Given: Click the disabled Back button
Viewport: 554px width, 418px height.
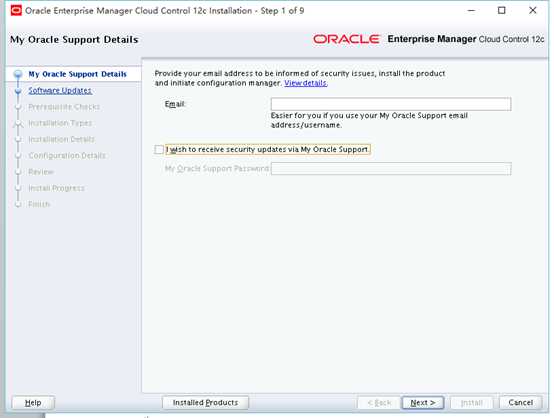Looking at the screenshot, I should tap(379, 402).
